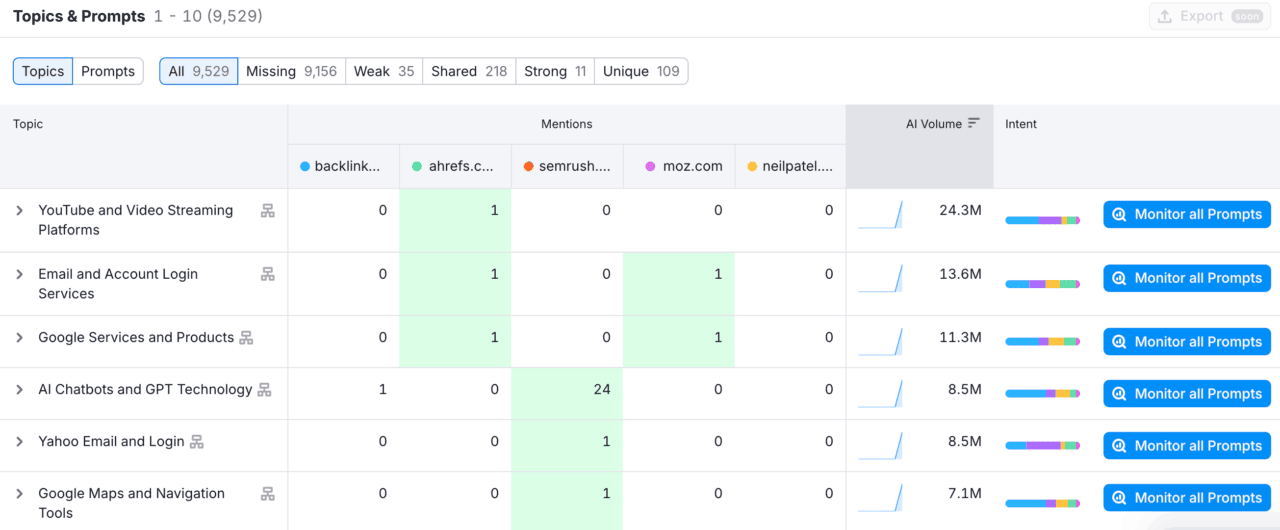
Task: Switch to Topics view
Action: tap(43, 71)
